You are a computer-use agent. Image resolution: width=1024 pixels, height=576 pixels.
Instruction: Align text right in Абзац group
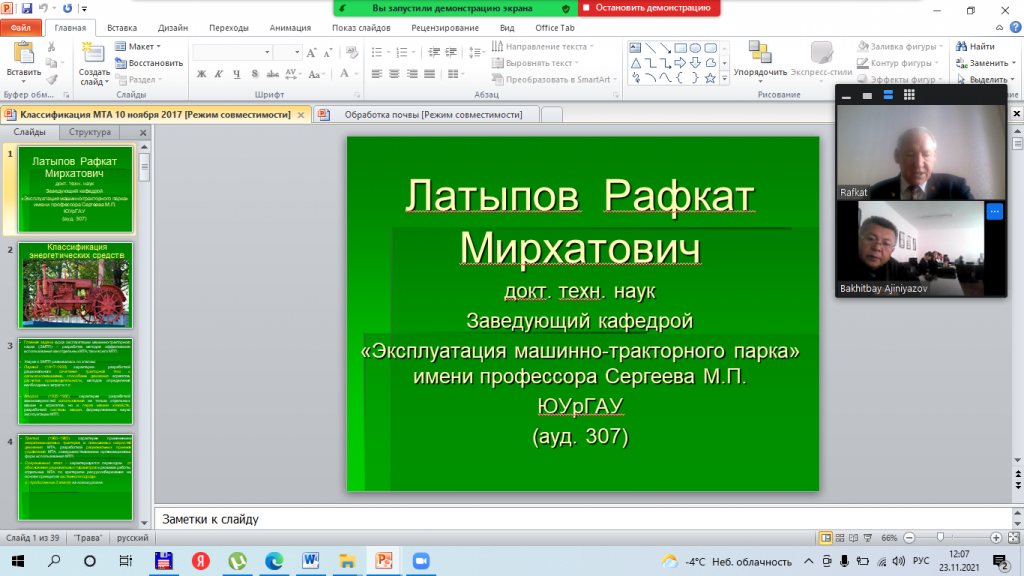[412, 74]
